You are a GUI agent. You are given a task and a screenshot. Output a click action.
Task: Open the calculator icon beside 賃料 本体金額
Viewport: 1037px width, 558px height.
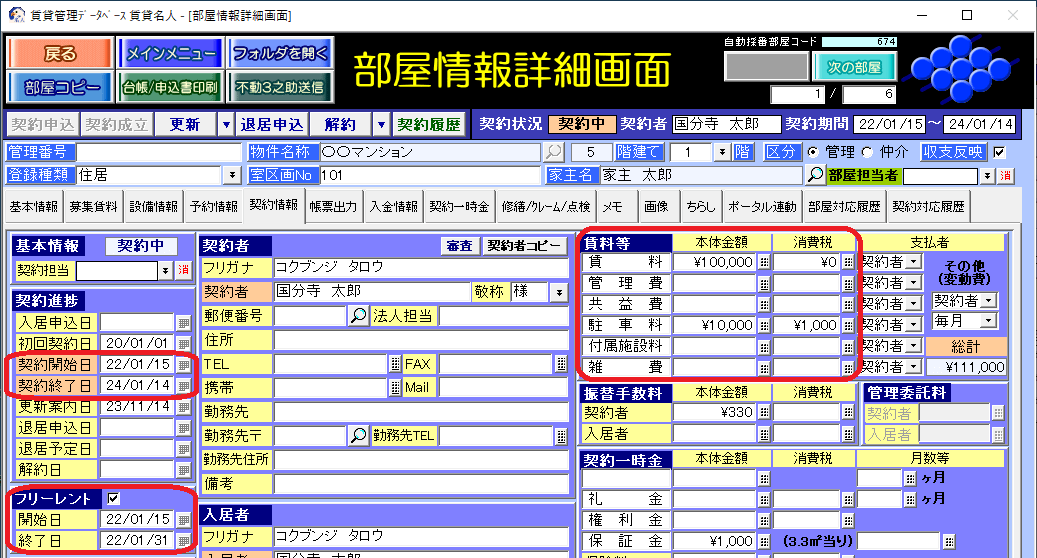pyautogui.click(x=764, y=262)
